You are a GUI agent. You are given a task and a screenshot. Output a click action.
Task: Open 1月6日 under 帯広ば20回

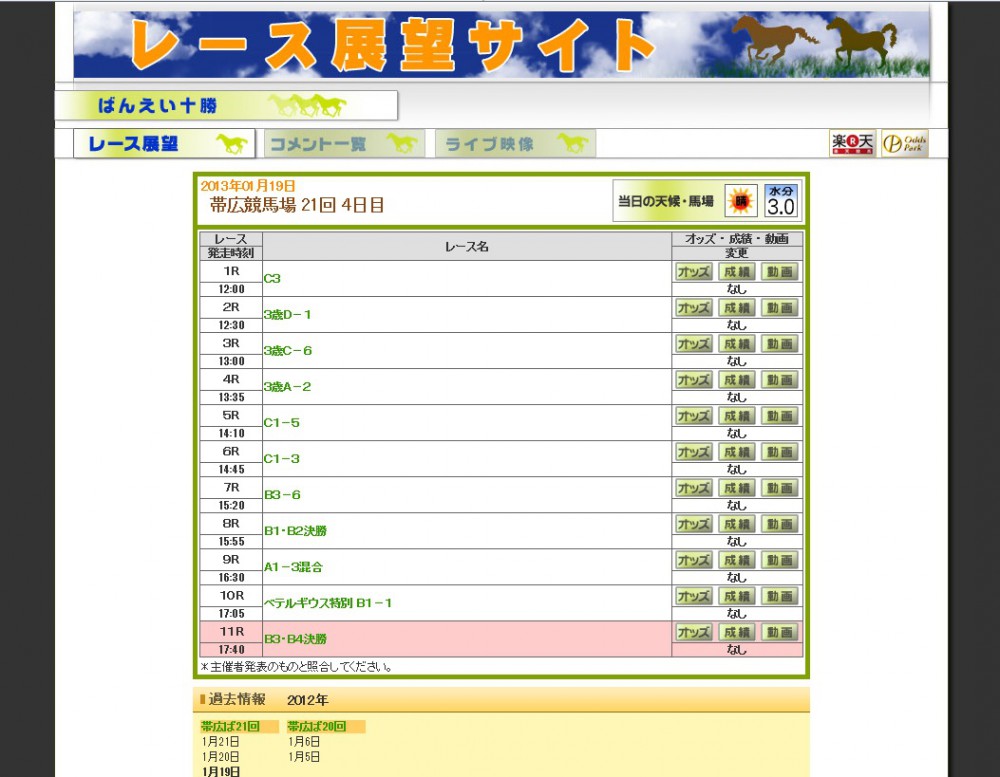[304, 742]
